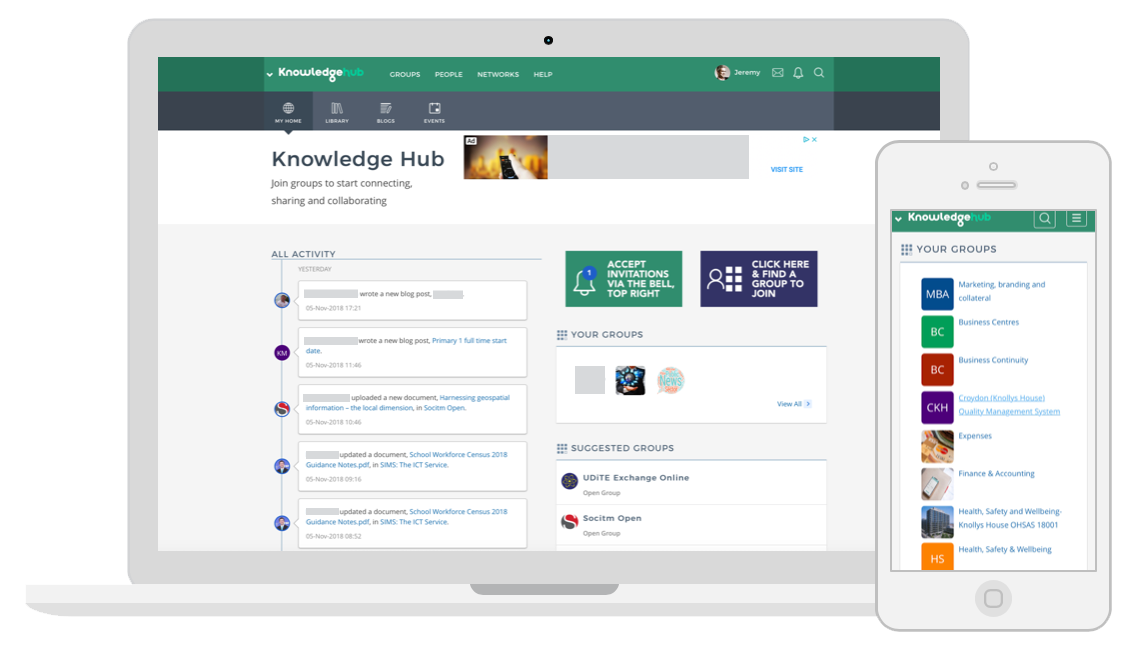Click the KM user avatar in activity feed
1142x660 pixels.
point(282,353)
